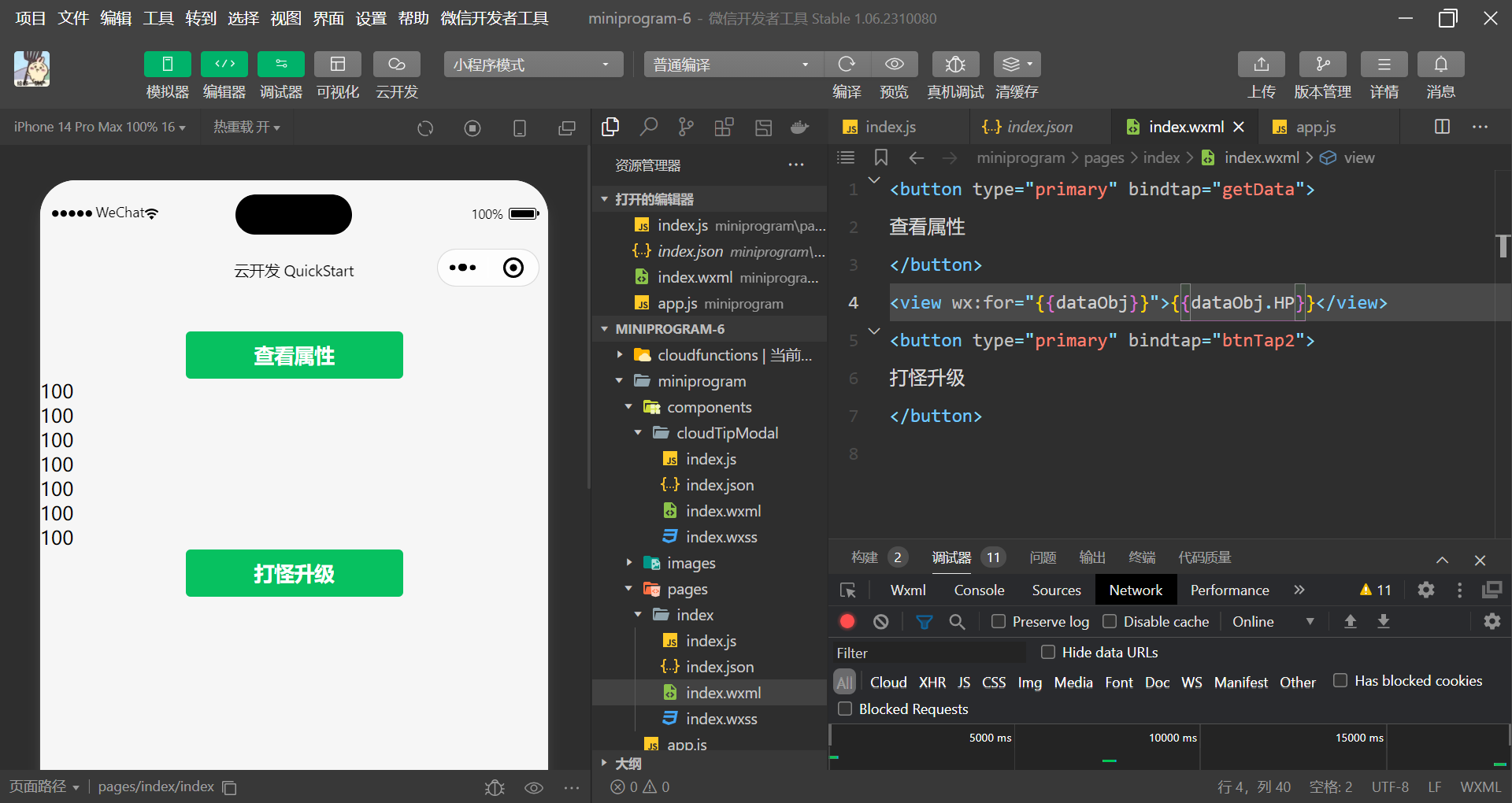Open version management branch icon
The height and width of the screenshot is (803, 1512).
coord(1322,65)
